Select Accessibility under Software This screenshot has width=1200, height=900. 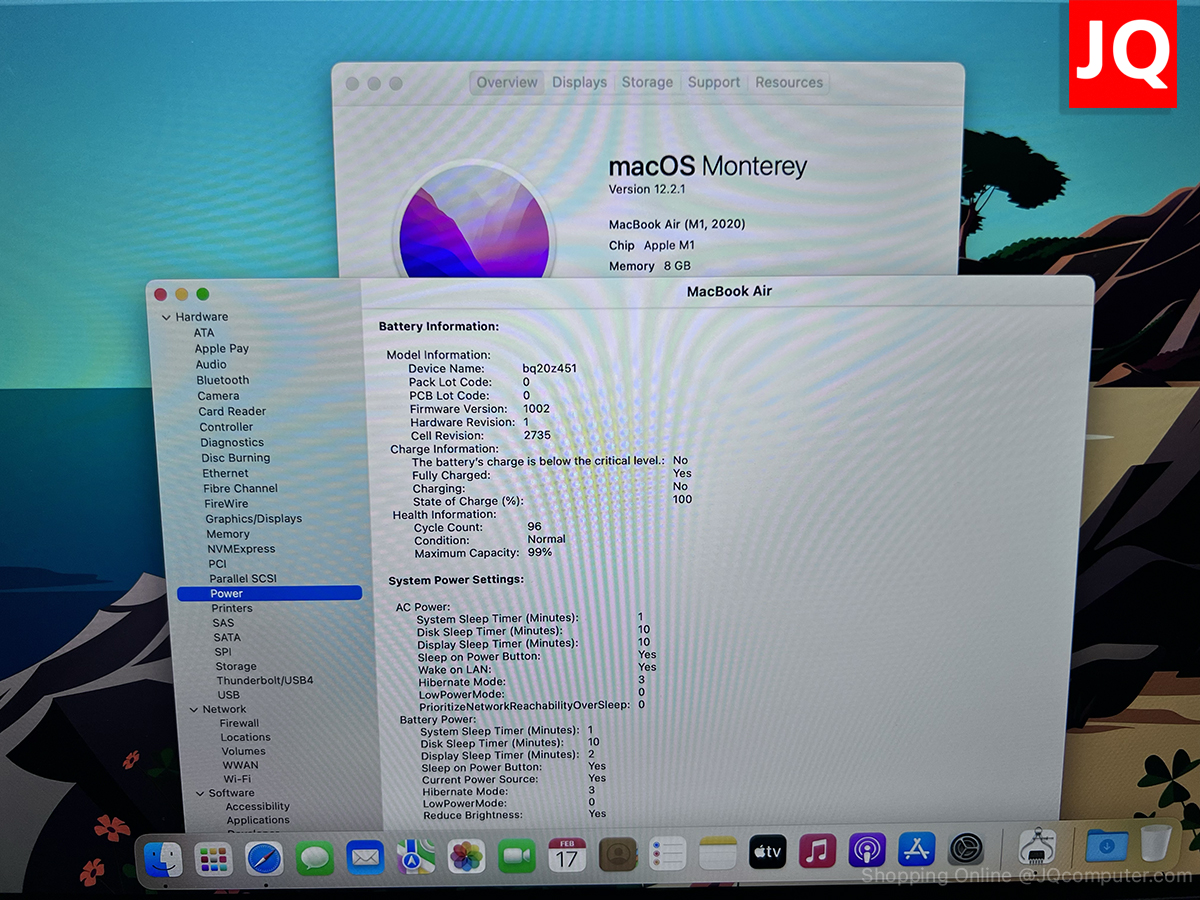point(258,807)
